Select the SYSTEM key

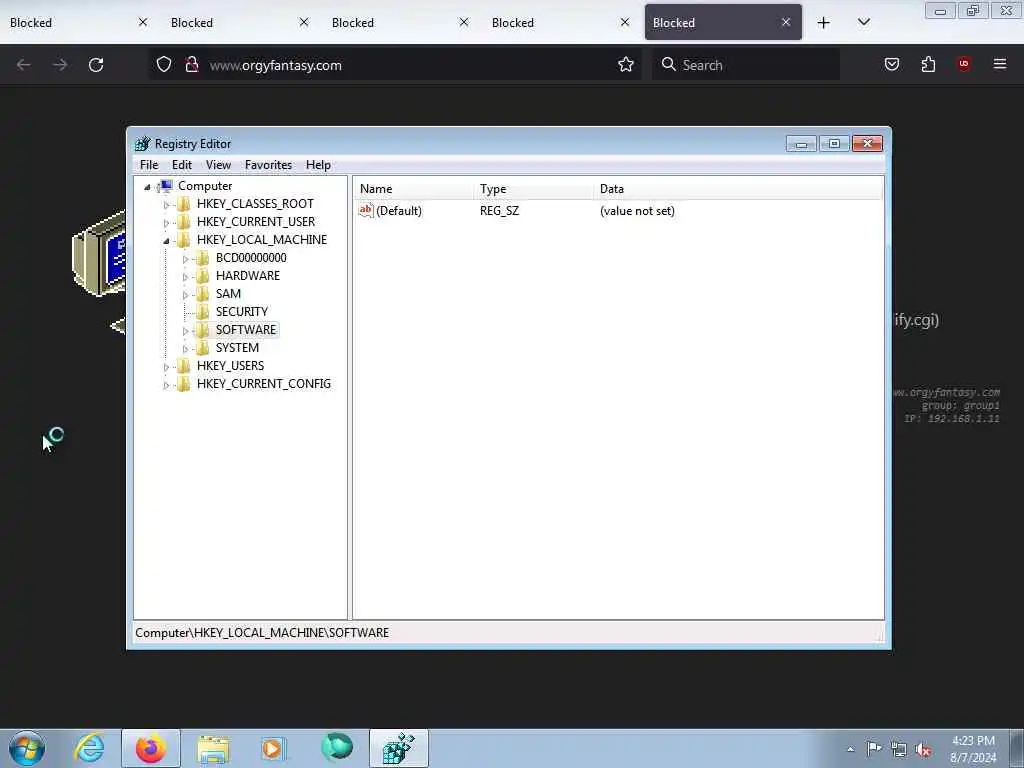click(238, 347)
